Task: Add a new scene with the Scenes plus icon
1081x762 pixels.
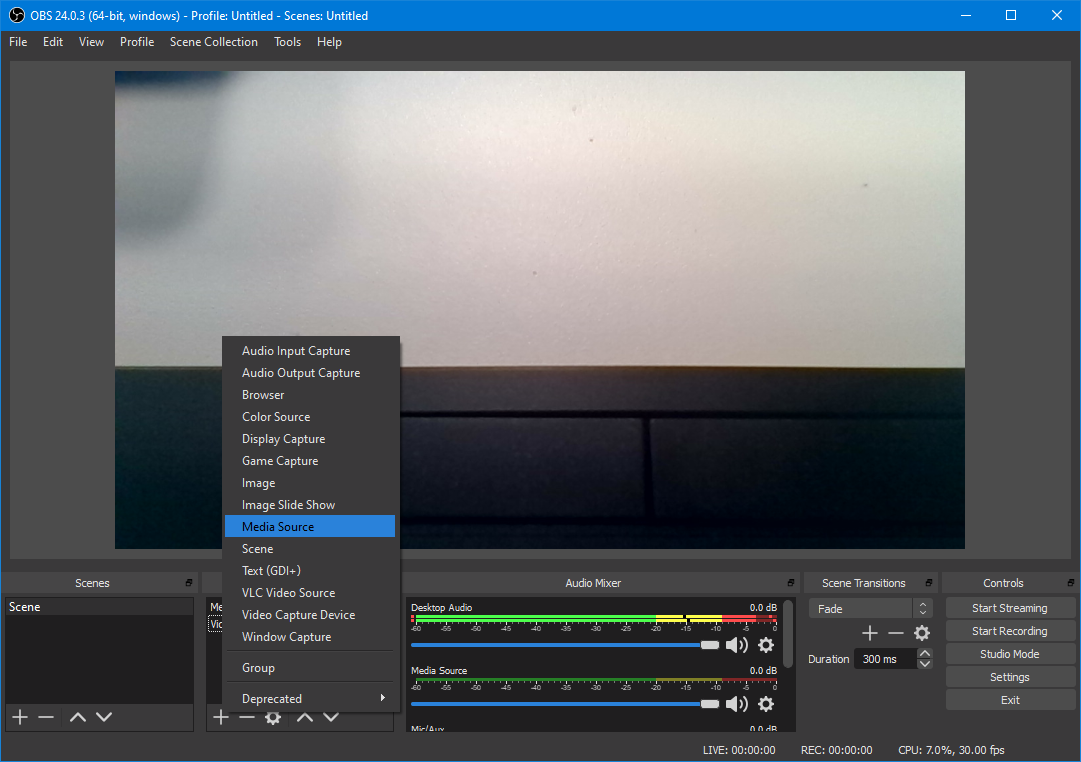Action: point(20,717)
